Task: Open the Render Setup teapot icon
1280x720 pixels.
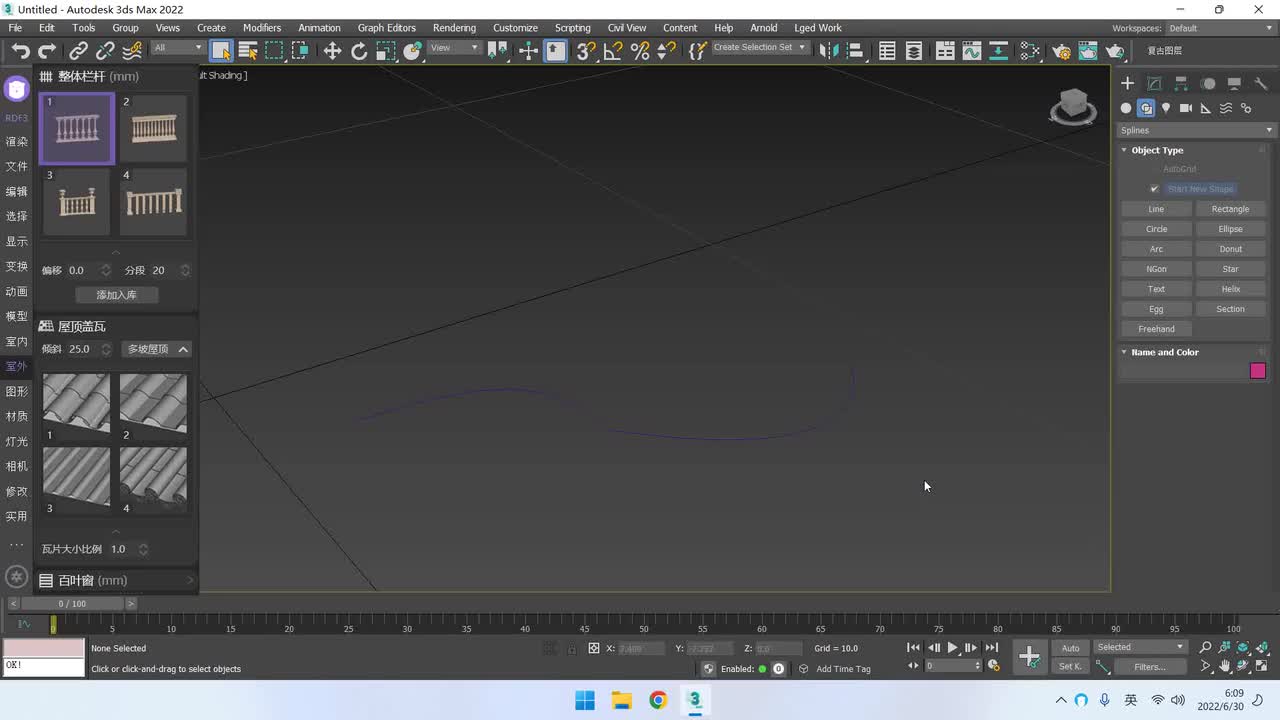Action: tap(1062, 51)
